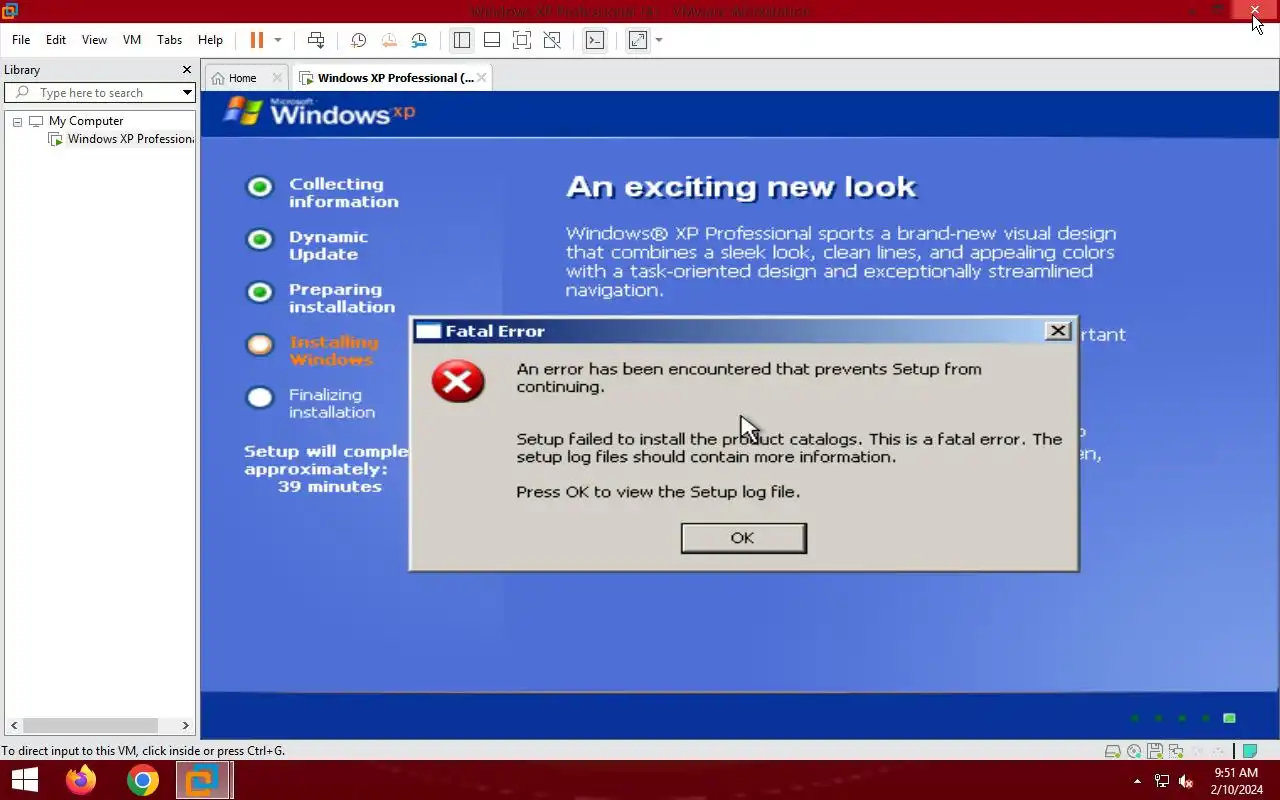The height and width of the screenshot is (800, 1280).
Task: Send Ctrl+Alt+Del to the virtual machine
Action: [316, 40]
